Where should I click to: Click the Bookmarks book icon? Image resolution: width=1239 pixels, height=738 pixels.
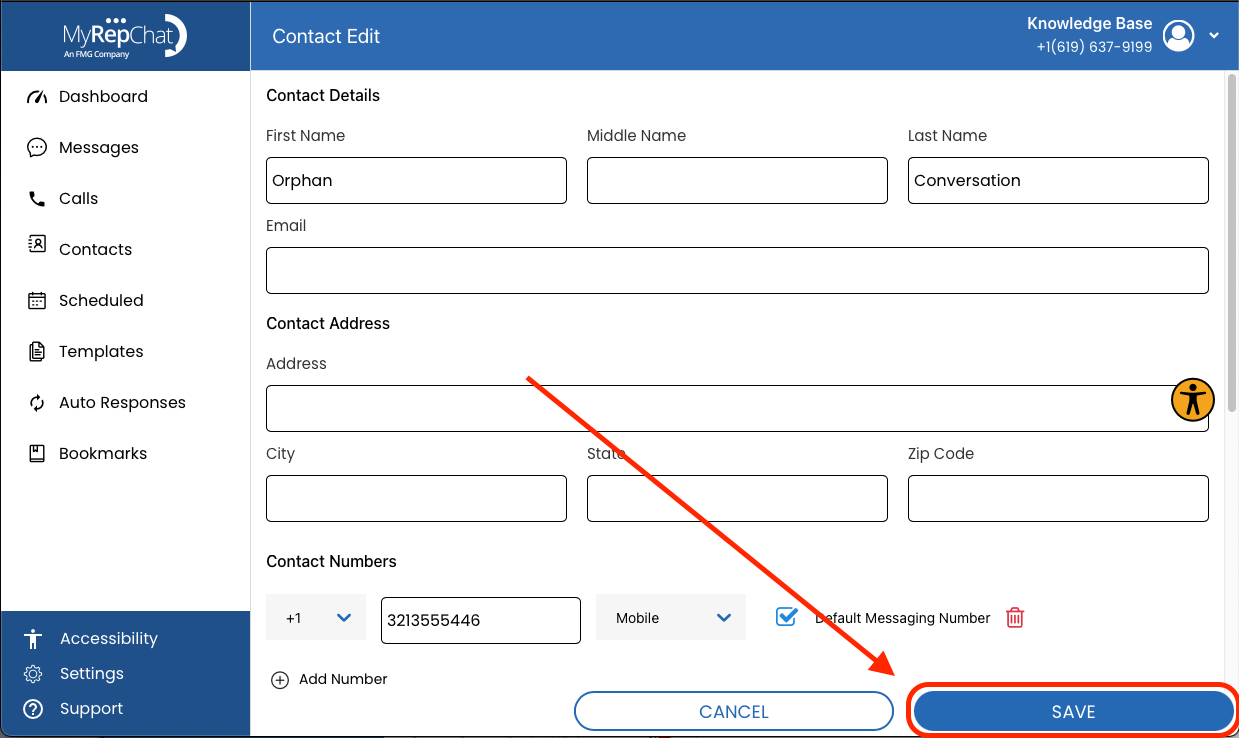(37, 453)
